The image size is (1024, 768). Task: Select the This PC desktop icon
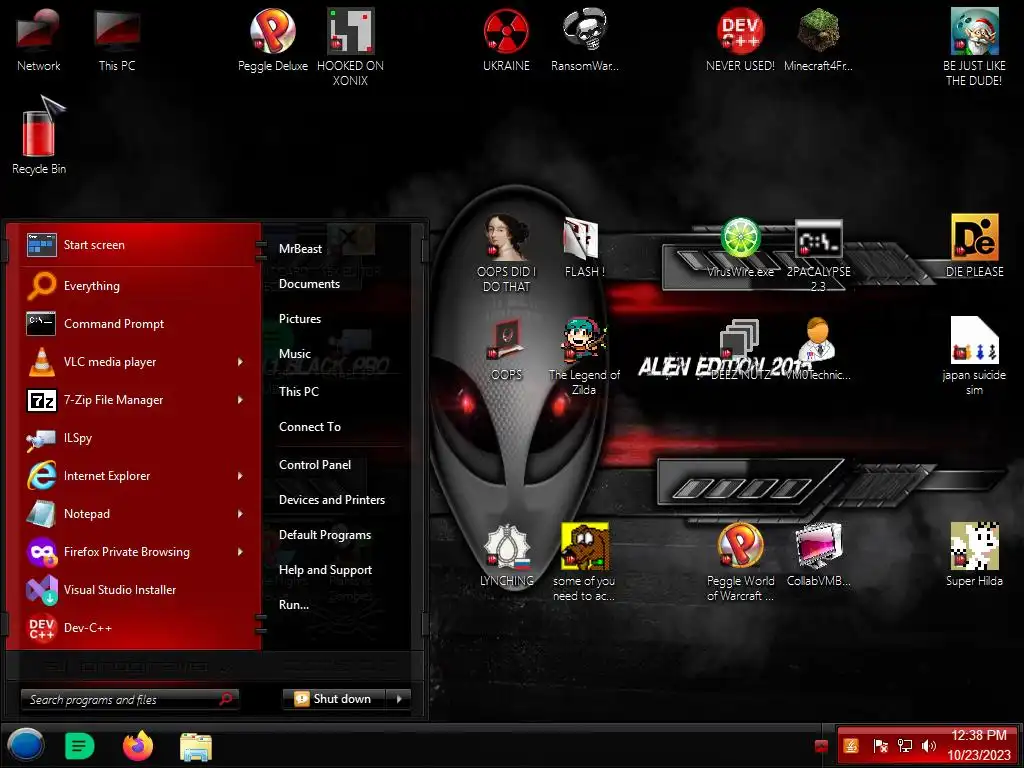point(117,40)
